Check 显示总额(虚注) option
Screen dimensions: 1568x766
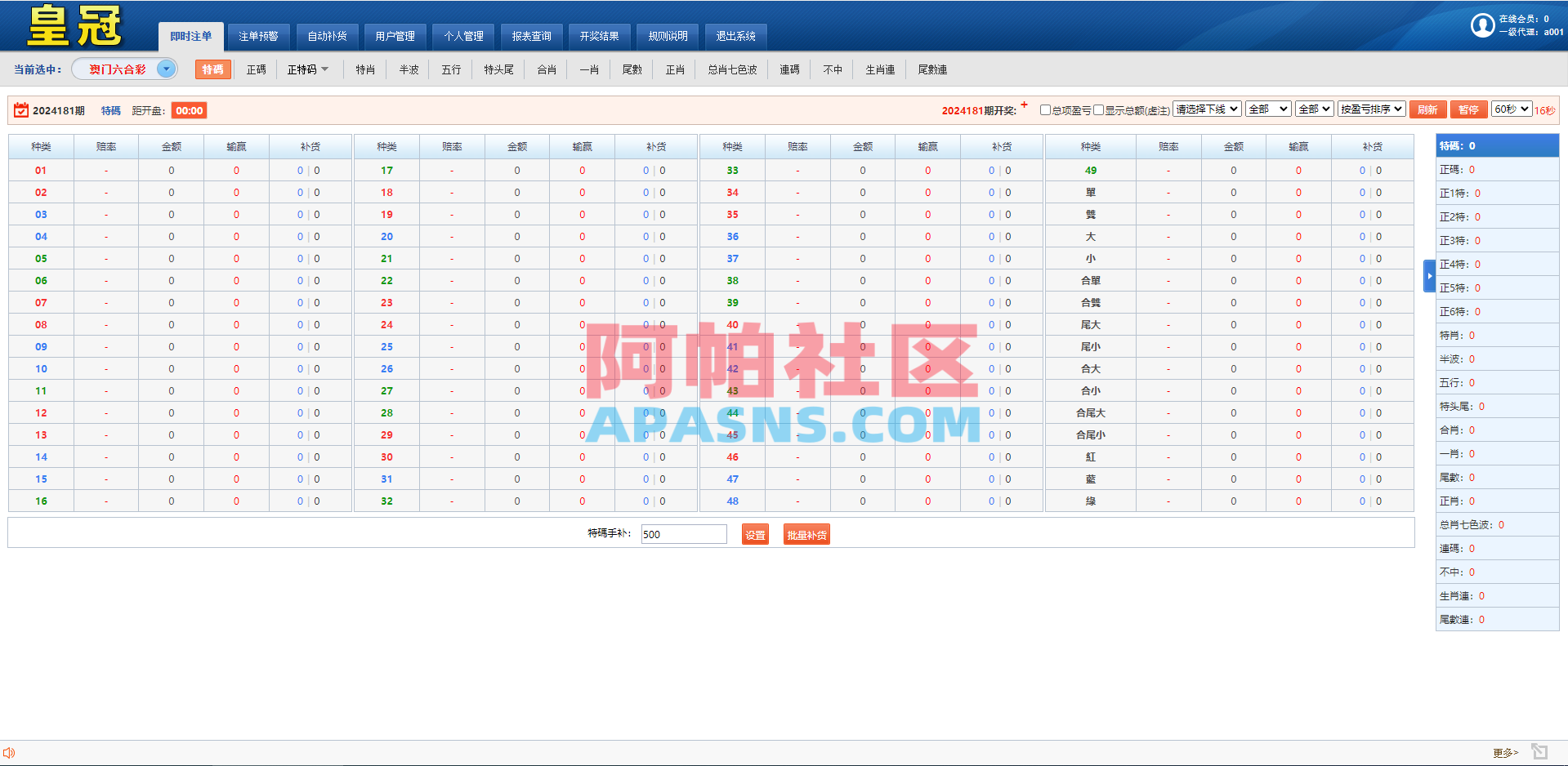(x=1099, y=109)
